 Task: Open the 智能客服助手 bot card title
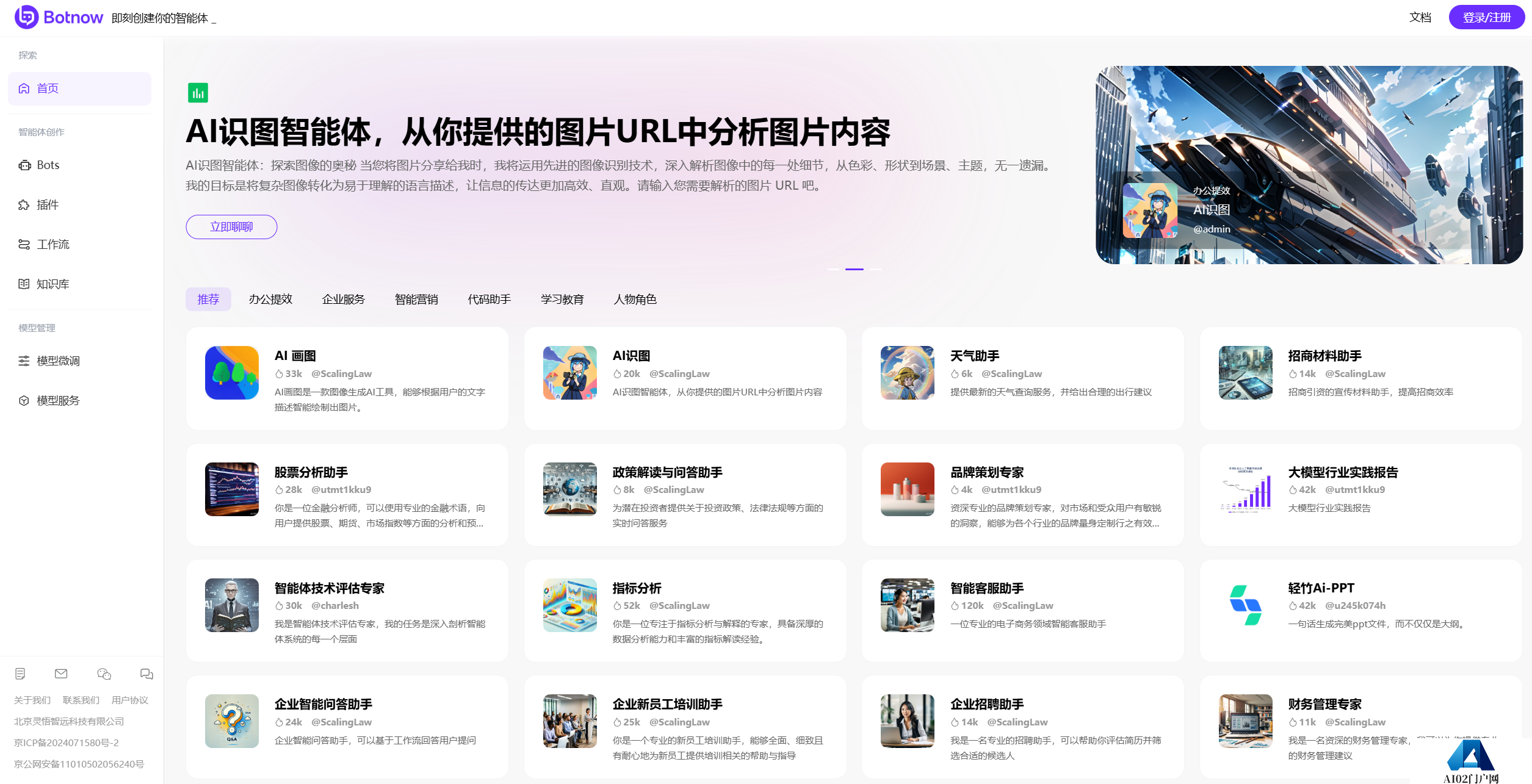click(987, 588)
